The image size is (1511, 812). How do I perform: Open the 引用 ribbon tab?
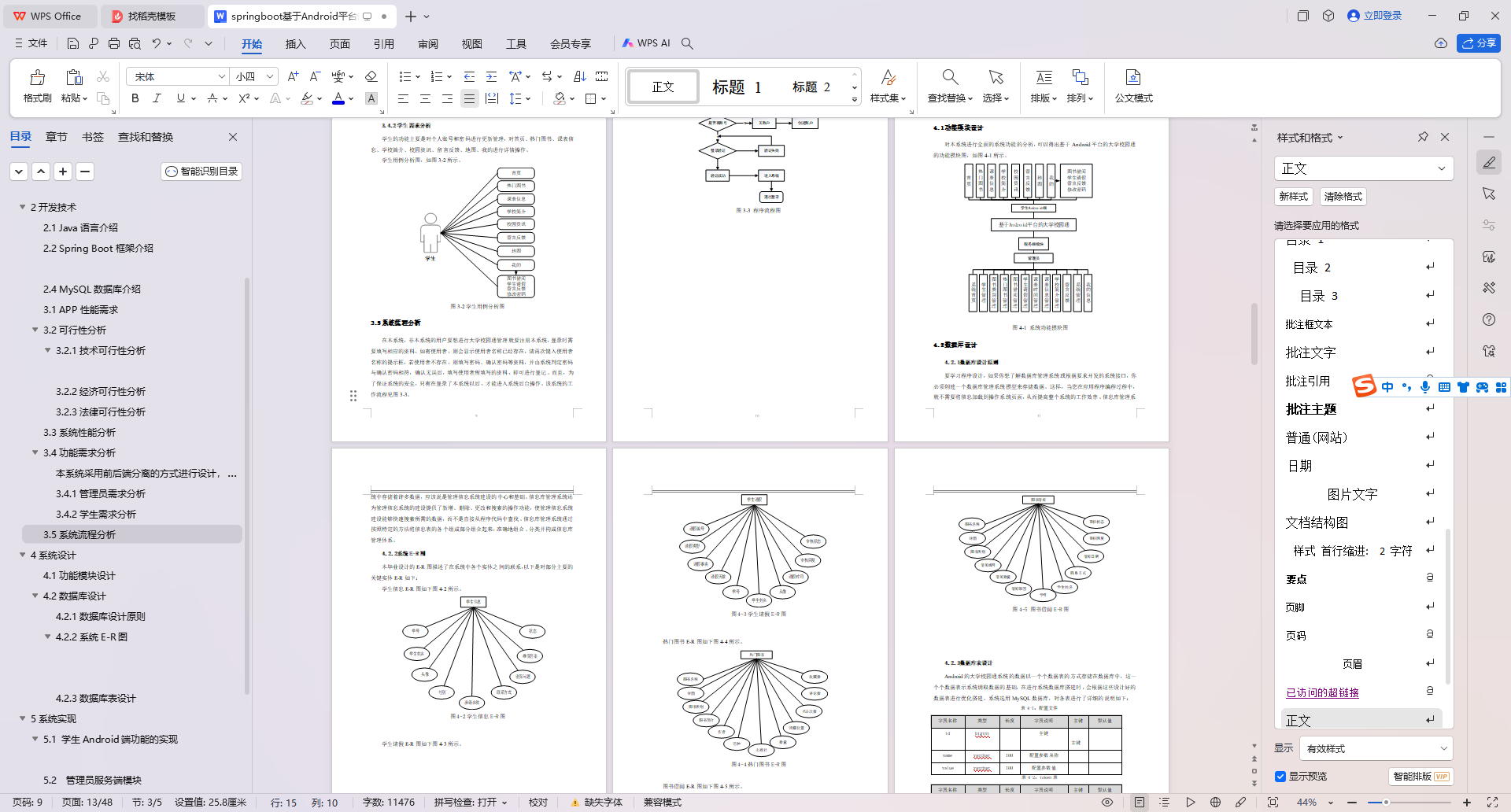(x=383, y=44)
